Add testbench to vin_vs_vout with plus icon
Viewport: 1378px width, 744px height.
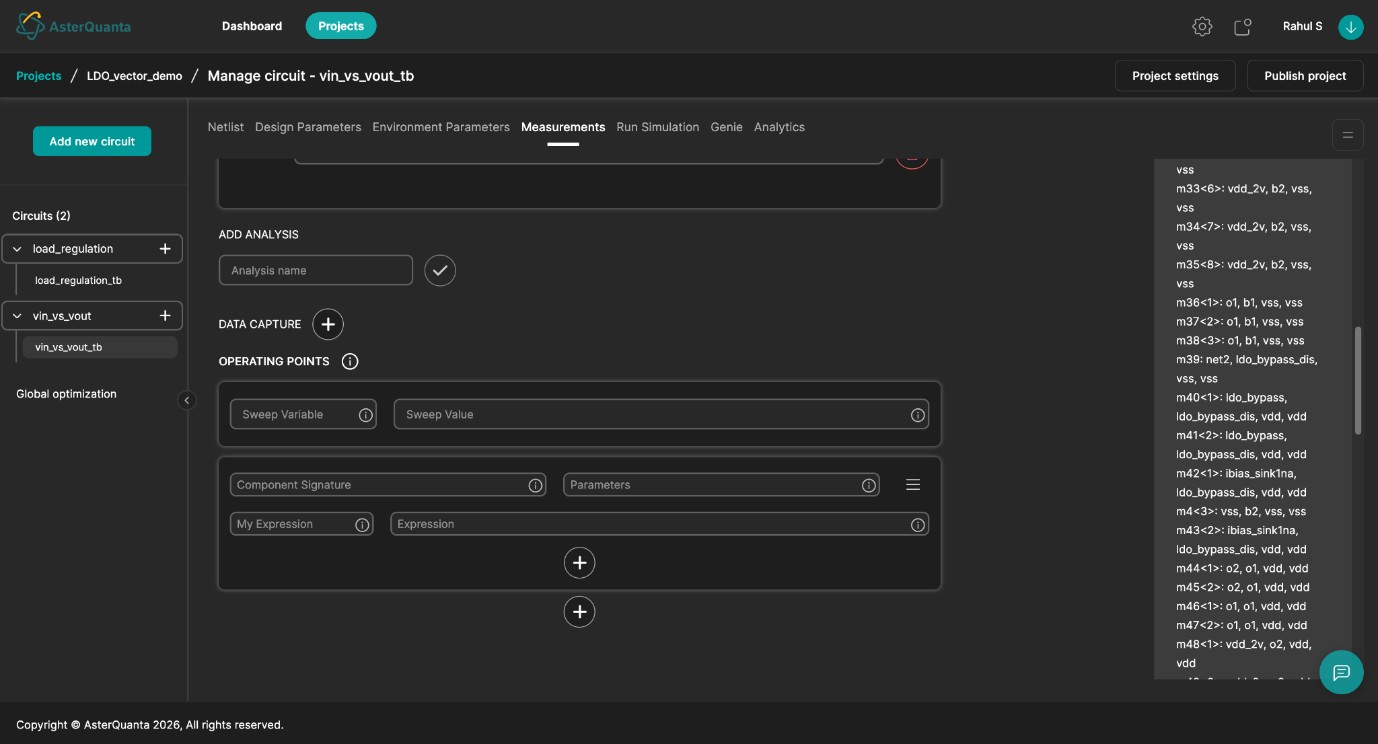click(x=165, y=316)
